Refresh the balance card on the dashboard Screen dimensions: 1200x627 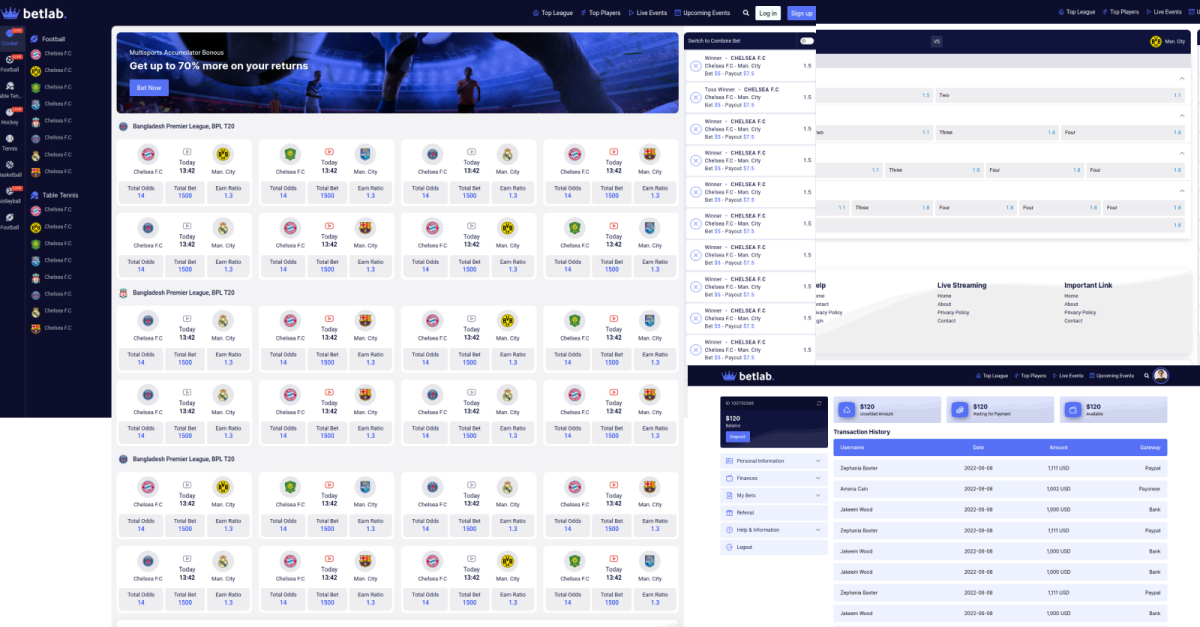818,403
